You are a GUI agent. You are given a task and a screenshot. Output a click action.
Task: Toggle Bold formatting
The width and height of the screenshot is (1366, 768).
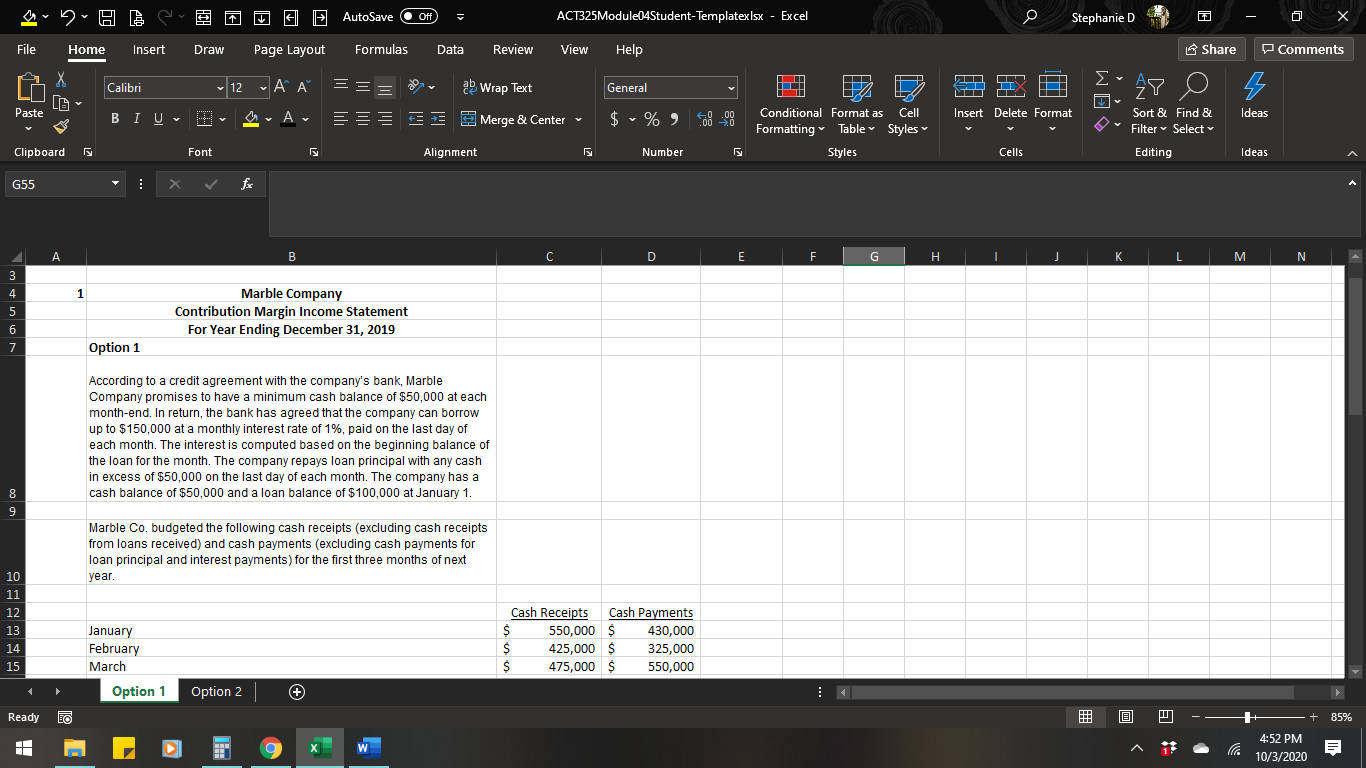click(x=113, y=119)
